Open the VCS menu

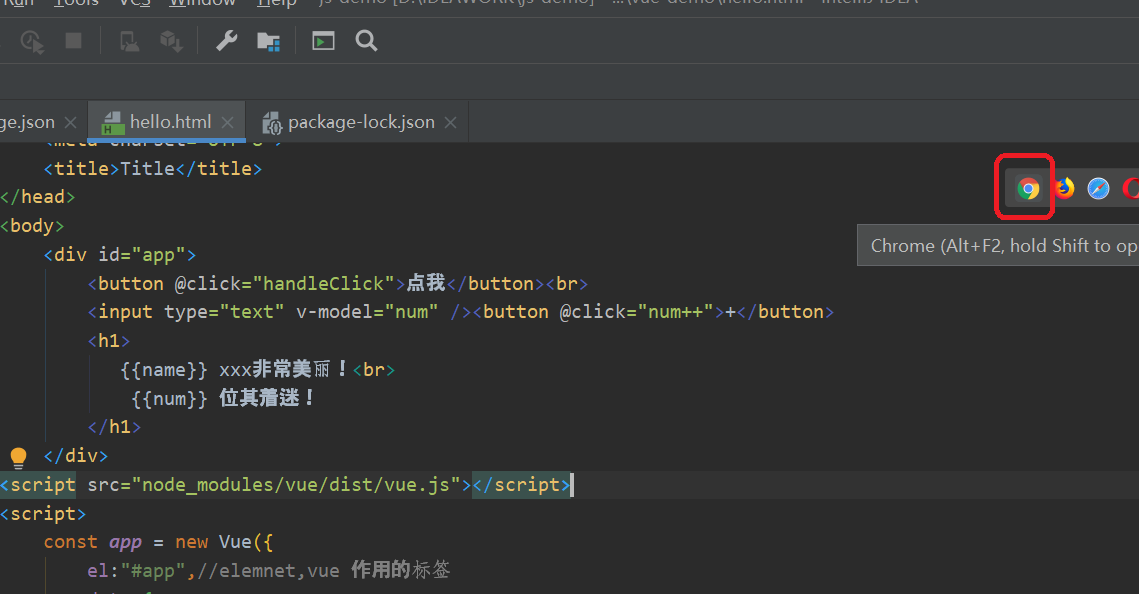[x=134, y=3]
